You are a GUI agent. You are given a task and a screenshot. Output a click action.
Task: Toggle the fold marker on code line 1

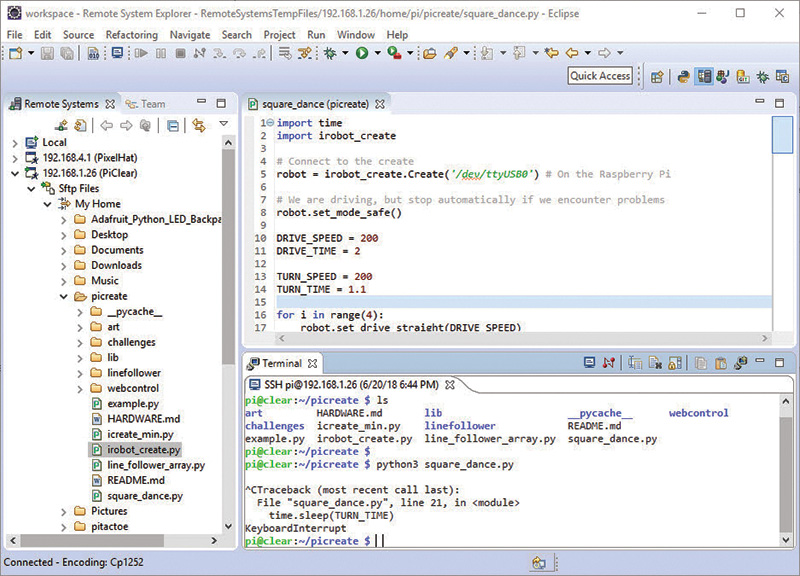270,123
